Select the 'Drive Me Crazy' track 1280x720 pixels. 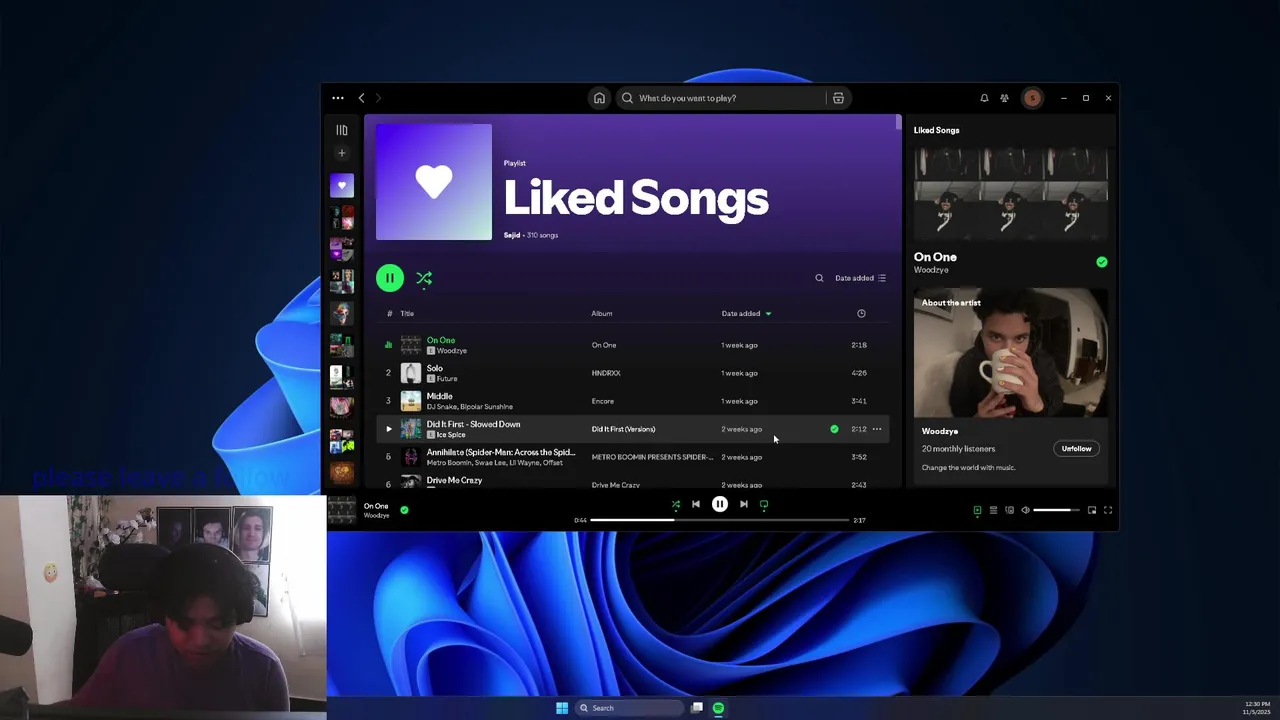455,480
